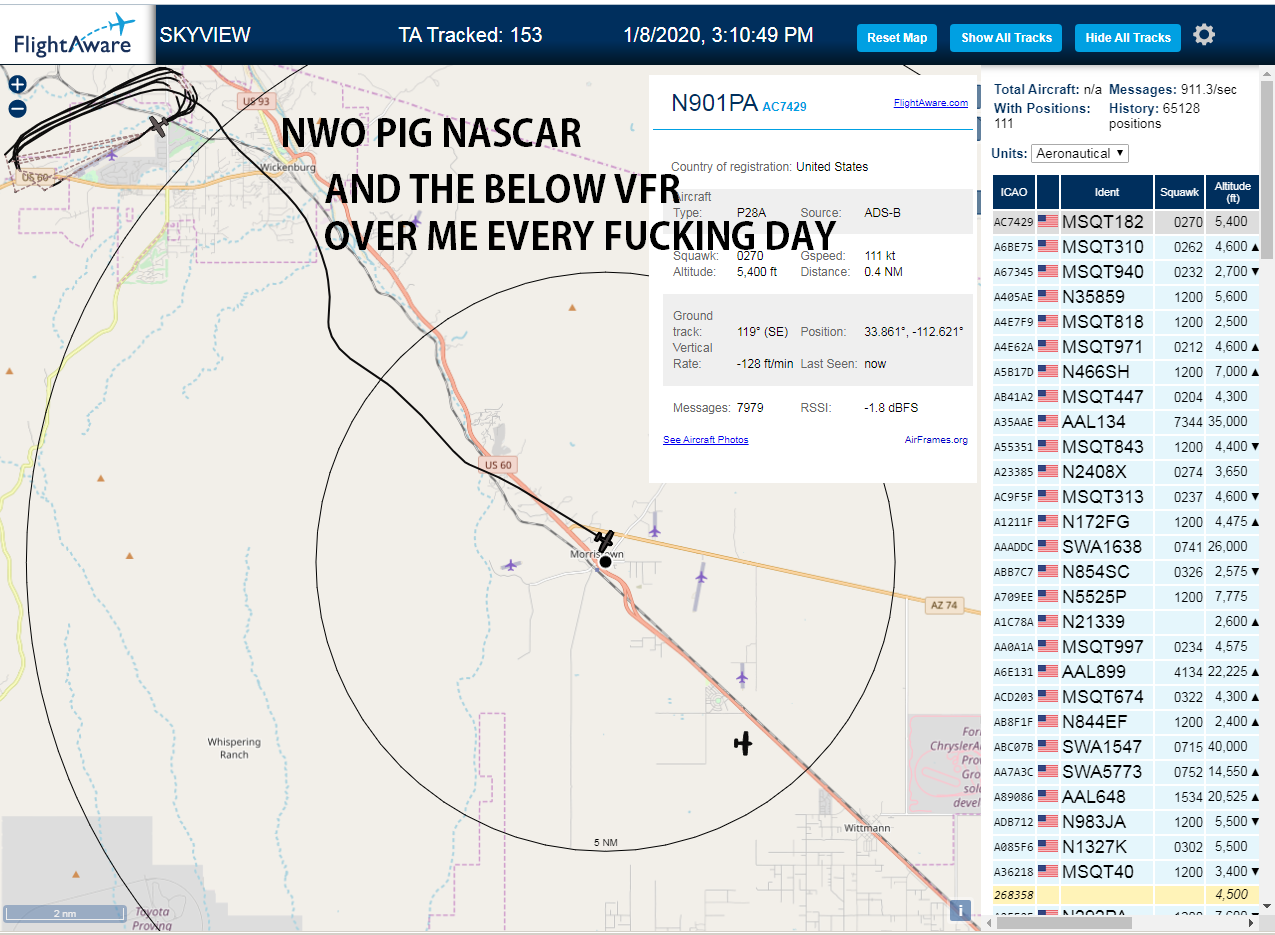Select the AAL134 row
Viewport: 1275px width, 935px height.
pos(1126,421)
